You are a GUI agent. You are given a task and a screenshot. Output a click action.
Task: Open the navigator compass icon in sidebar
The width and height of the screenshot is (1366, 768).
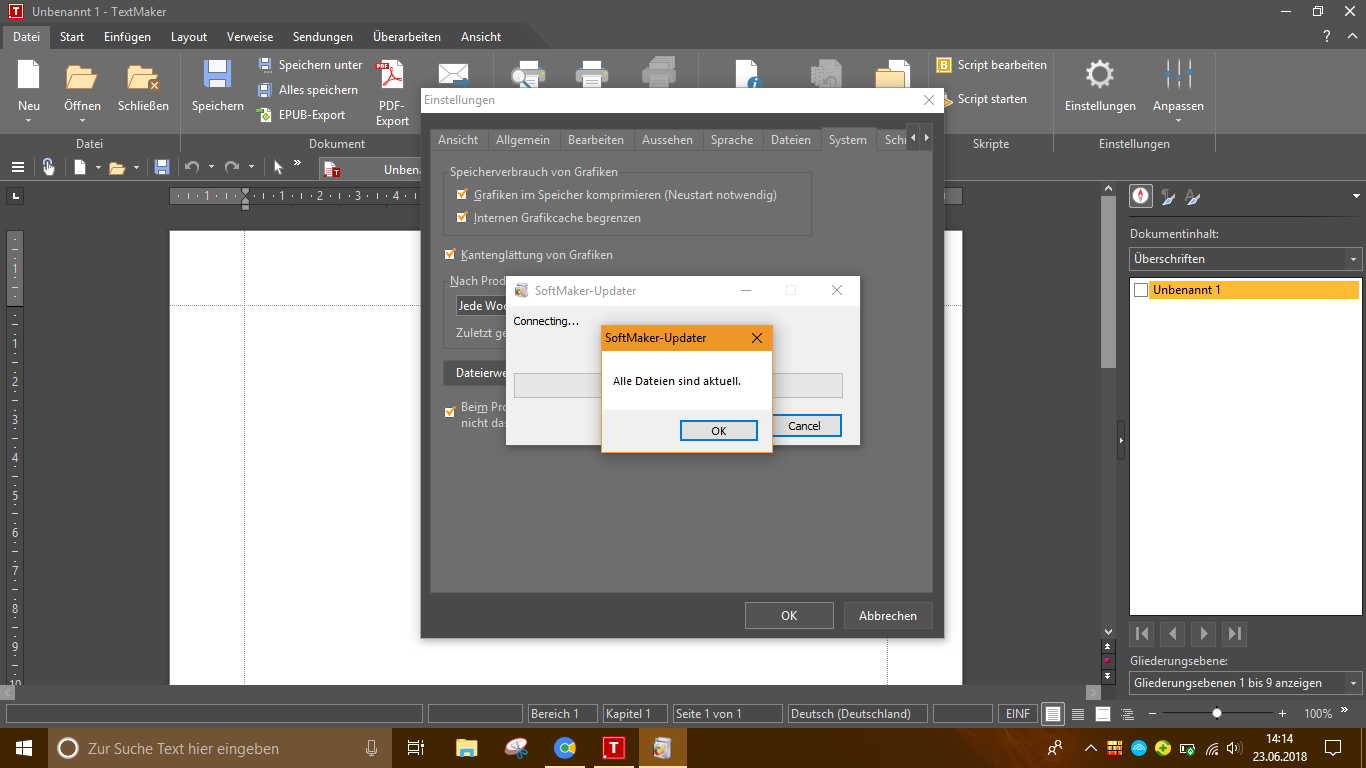(x=1141, y=196)
